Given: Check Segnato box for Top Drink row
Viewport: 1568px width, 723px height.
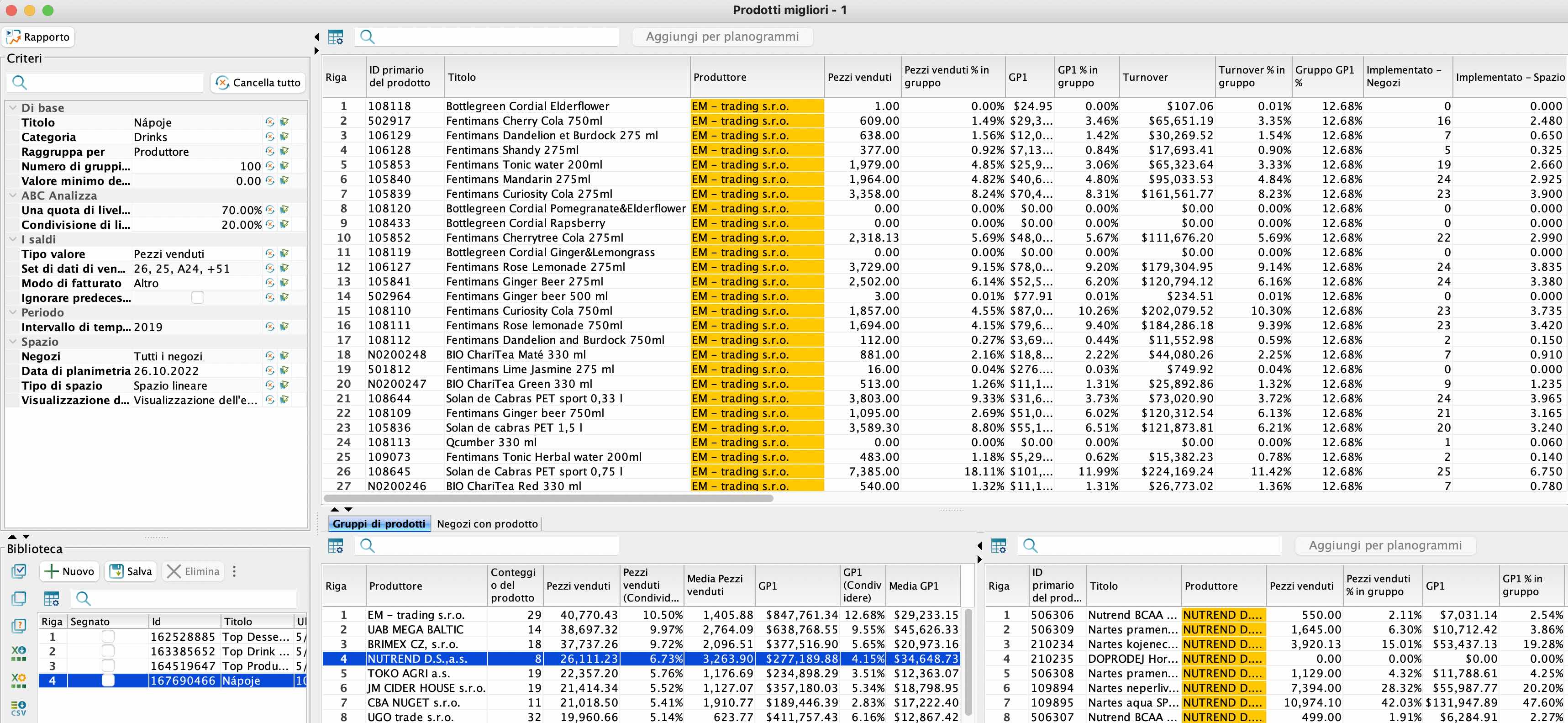Looking at the screenshot, I should click(108, 651).
